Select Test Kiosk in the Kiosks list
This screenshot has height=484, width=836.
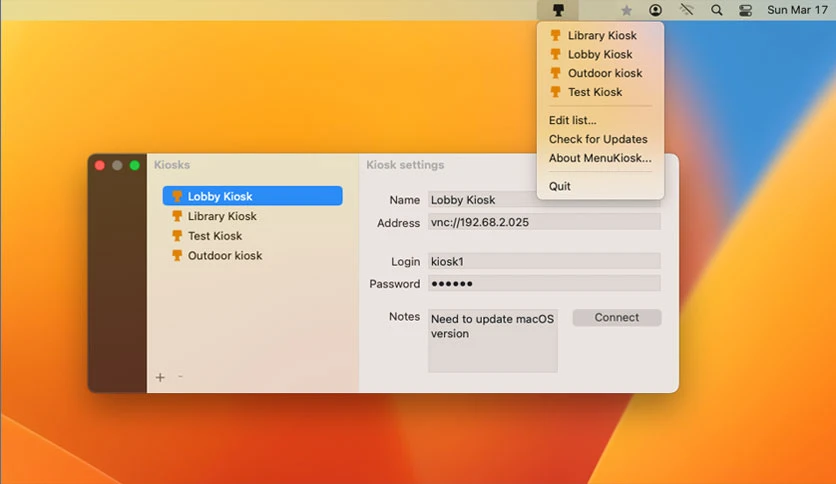tap(252, 236)
